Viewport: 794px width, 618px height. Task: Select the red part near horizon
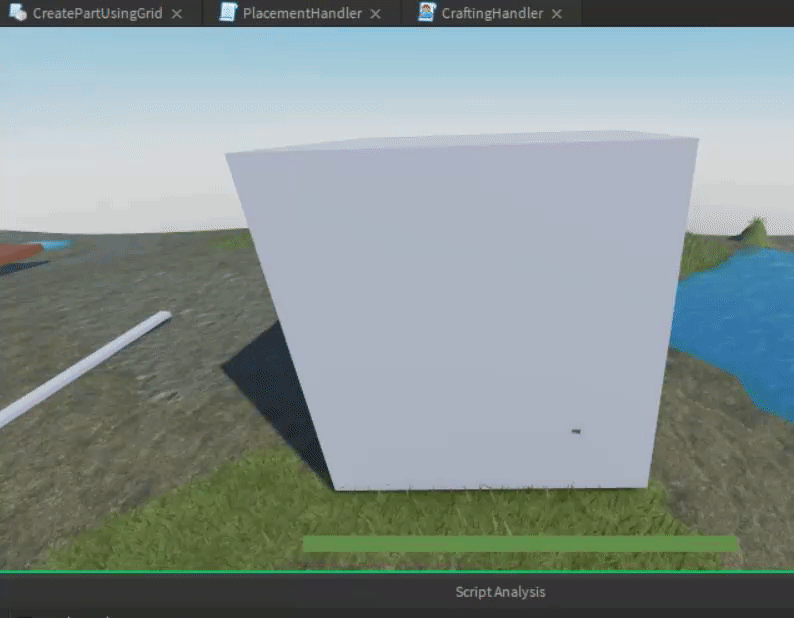pyautogui.click(x=20, y=253)
